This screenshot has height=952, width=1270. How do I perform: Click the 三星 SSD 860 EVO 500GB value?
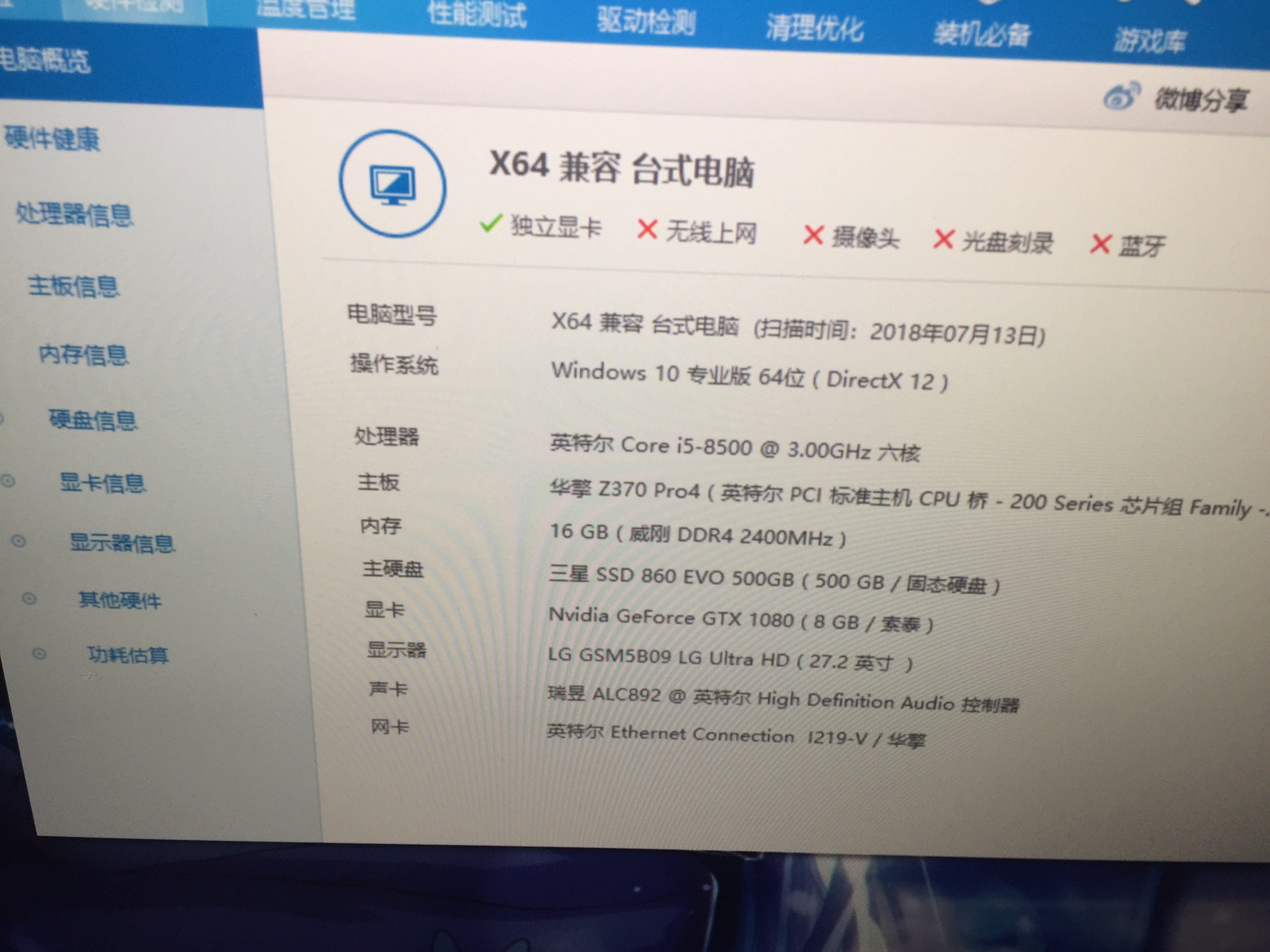[775, 580]
